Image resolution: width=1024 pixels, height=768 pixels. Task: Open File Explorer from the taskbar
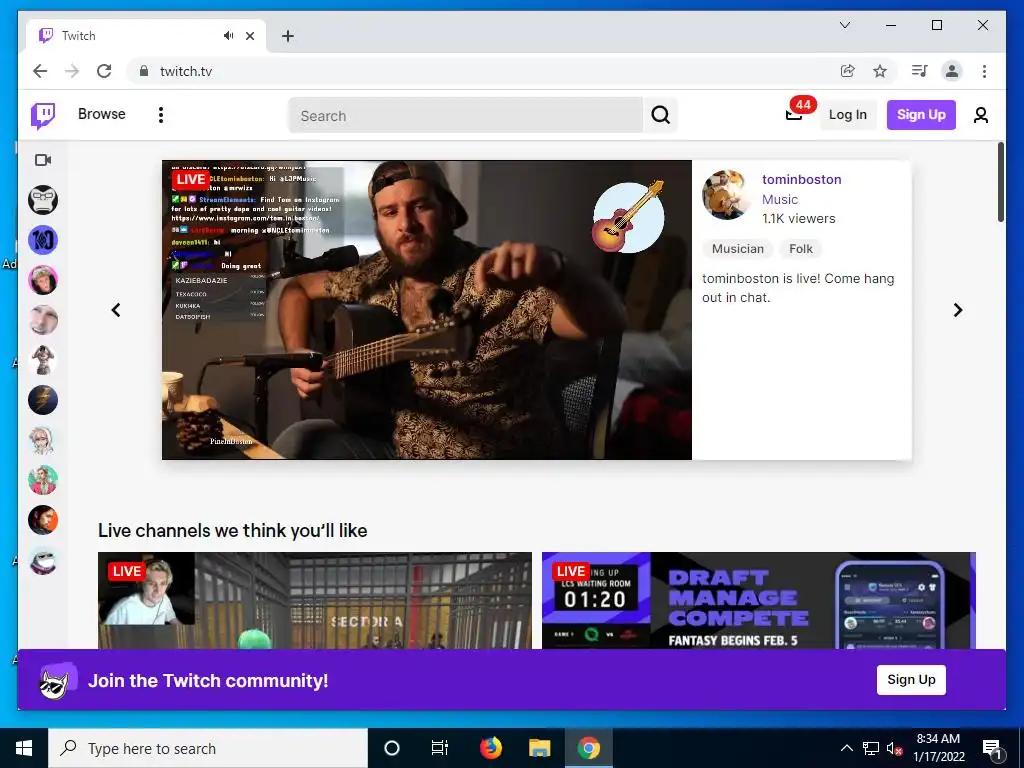coord(539,748)
